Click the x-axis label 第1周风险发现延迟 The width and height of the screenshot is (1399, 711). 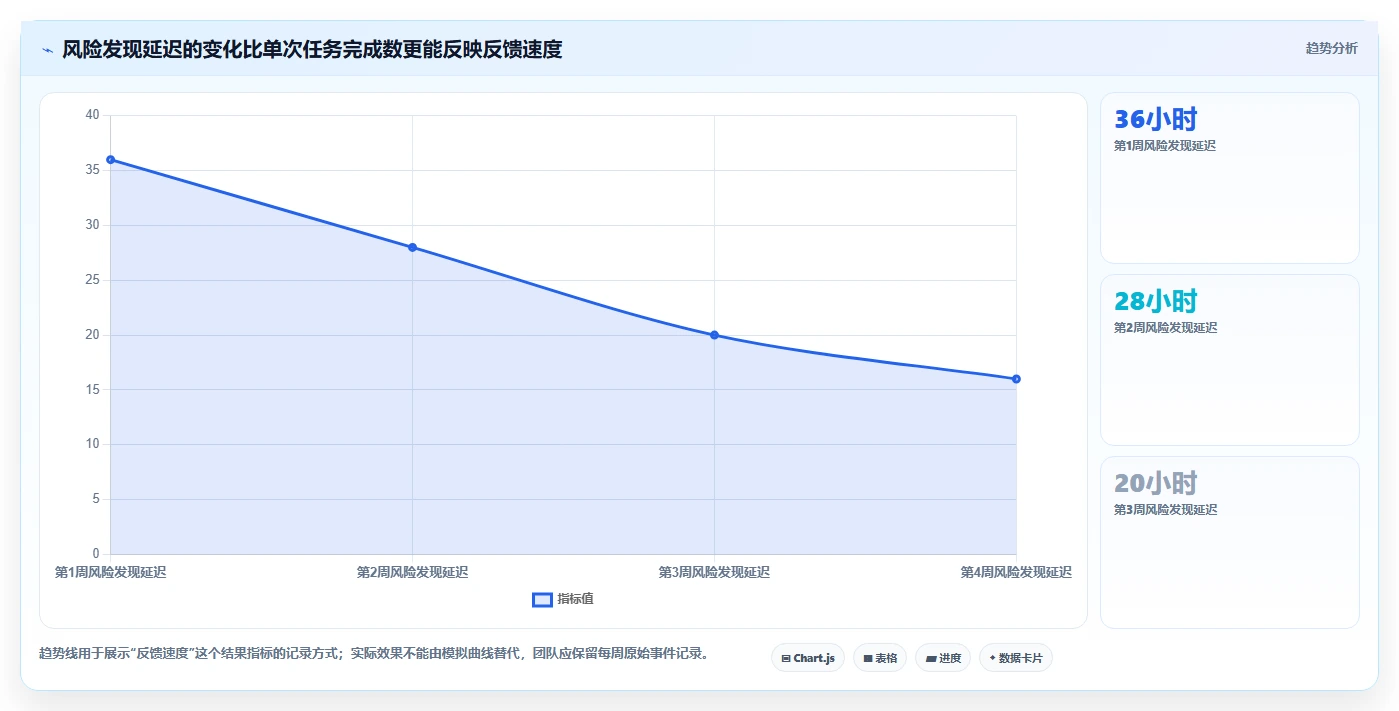point(110,572)
